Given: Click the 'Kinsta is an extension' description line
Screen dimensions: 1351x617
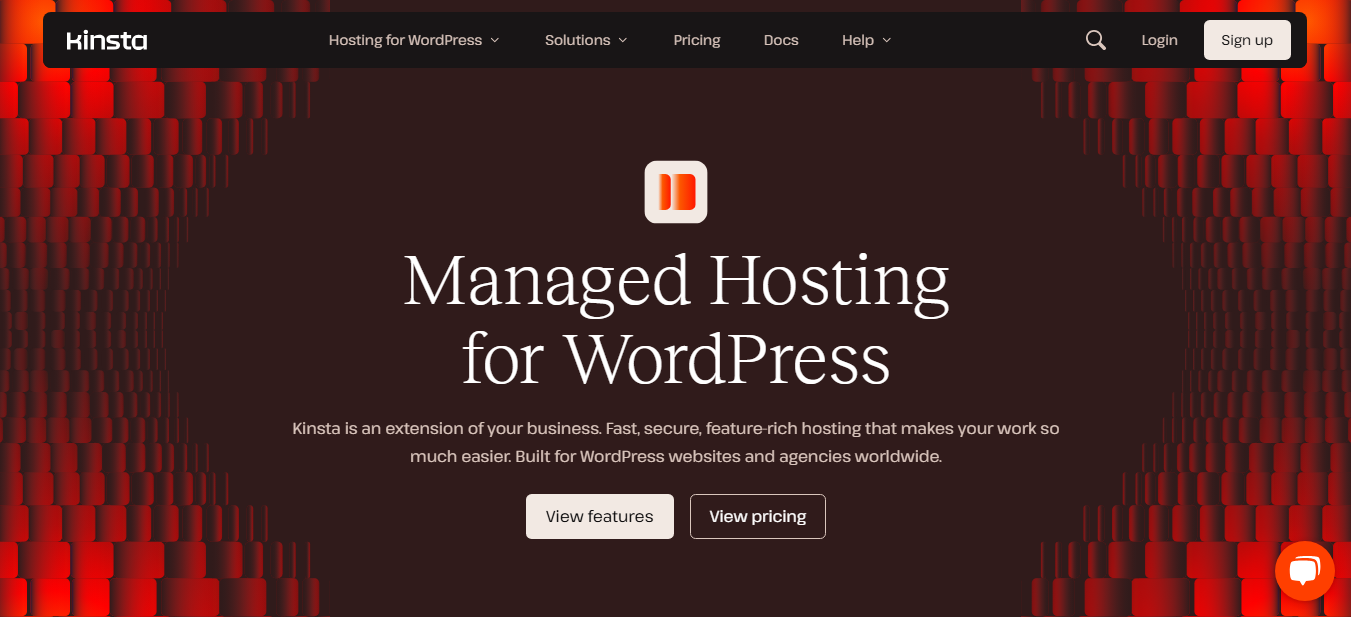Looking at the screenshot, I should (x=676, y=429).
